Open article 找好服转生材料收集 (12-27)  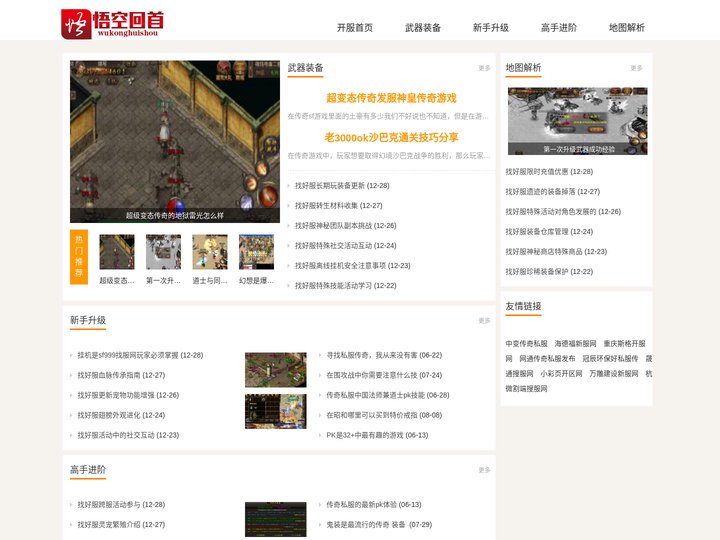[338, 206]
